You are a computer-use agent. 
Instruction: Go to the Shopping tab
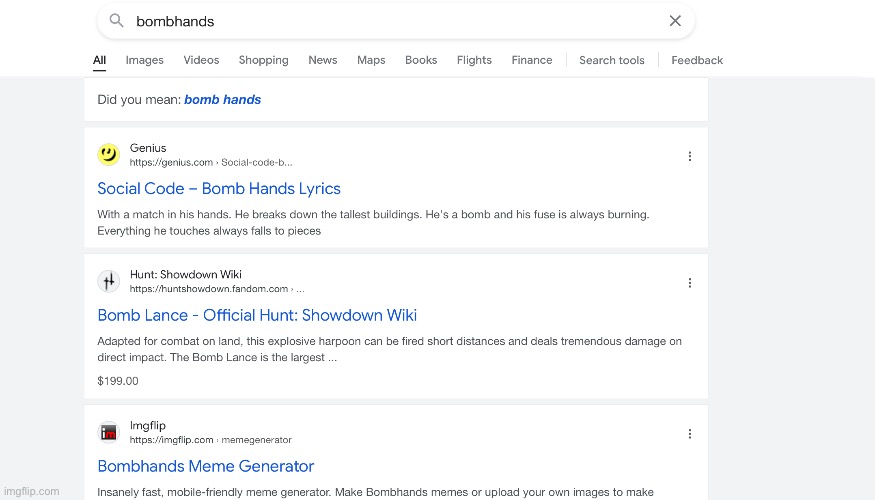pyautogui.click(x=263, y=60)
